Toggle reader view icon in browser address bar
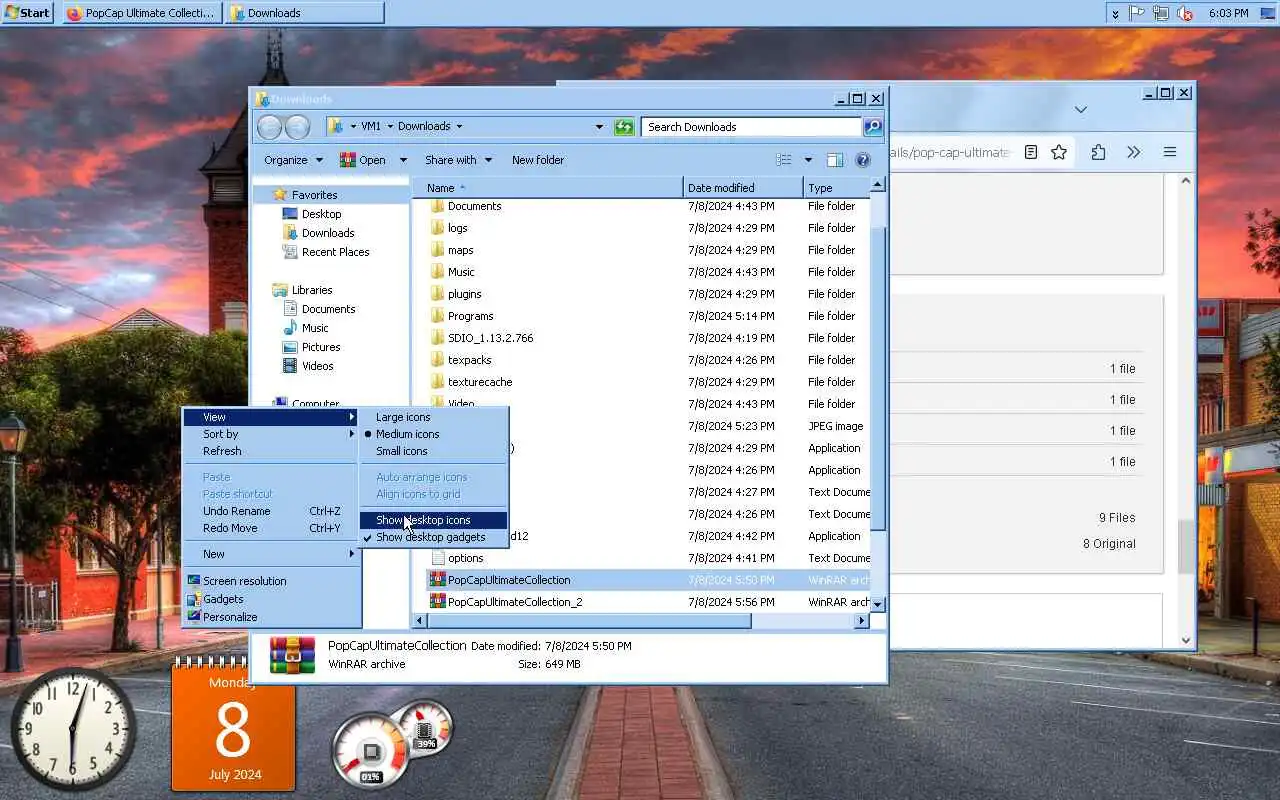The image size is (1280, 800). (x=1031, y=152)
